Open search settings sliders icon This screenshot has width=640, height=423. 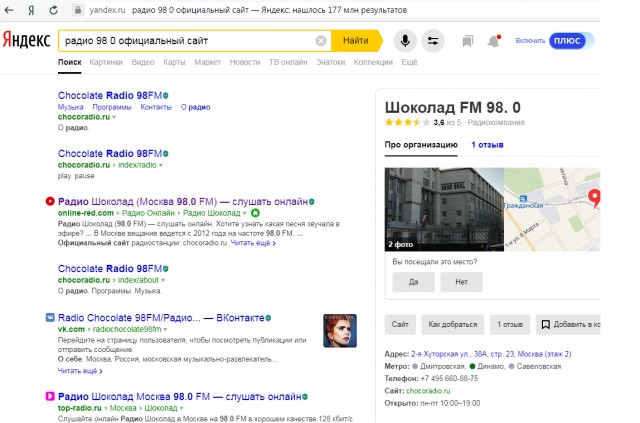433,40
